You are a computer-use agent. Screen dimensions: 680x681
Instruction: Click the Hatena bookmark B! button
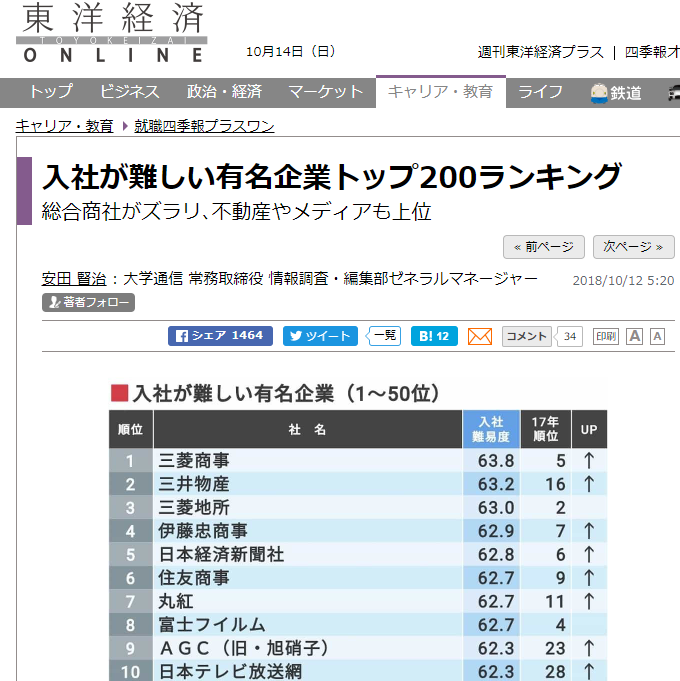(433, 336)
